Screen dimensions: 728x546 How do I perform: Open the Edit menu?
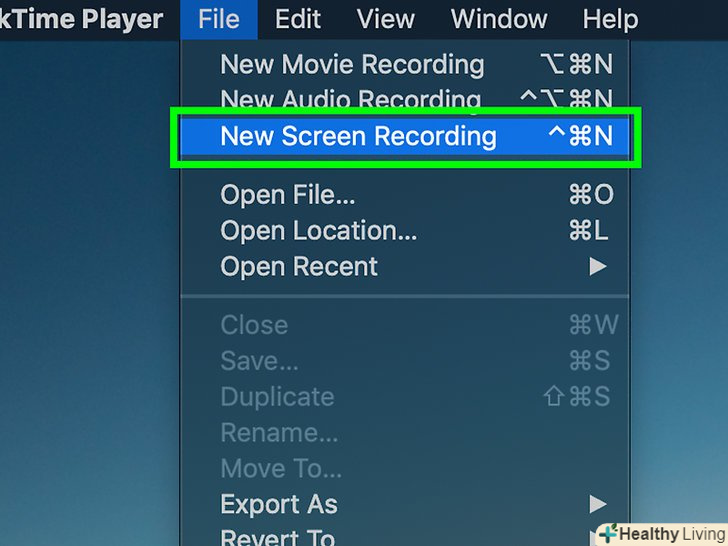click(x=298, y=19)
